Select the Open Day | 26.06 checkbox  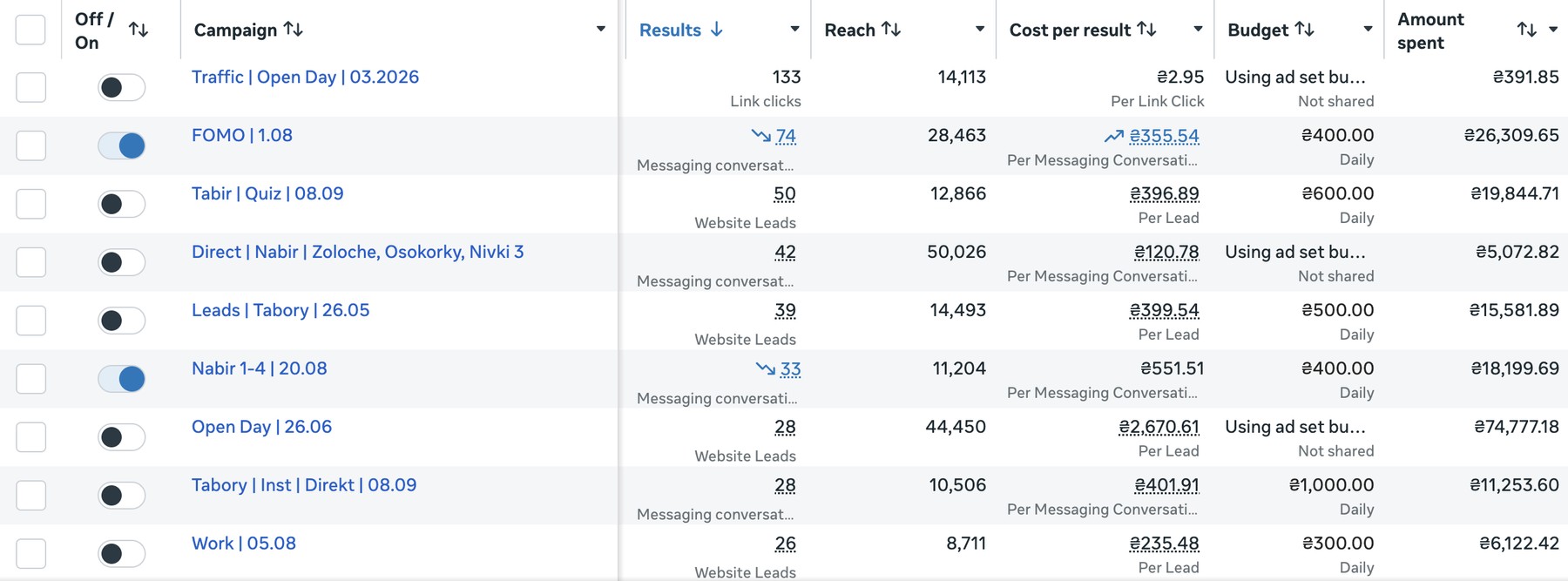30,437
